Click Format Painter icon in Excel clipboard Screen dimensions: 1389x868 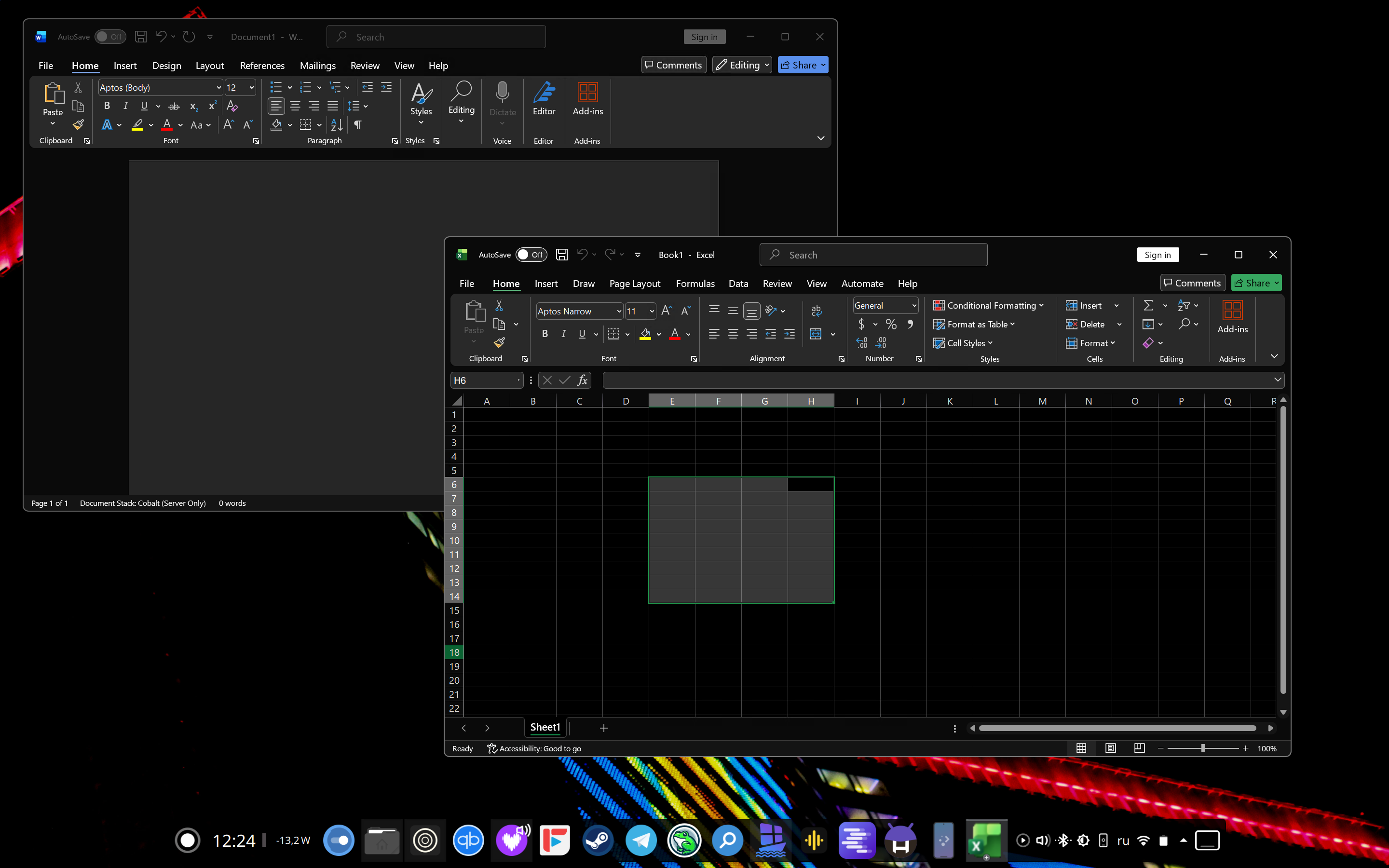pyautogui.click(x=499, y=343)
